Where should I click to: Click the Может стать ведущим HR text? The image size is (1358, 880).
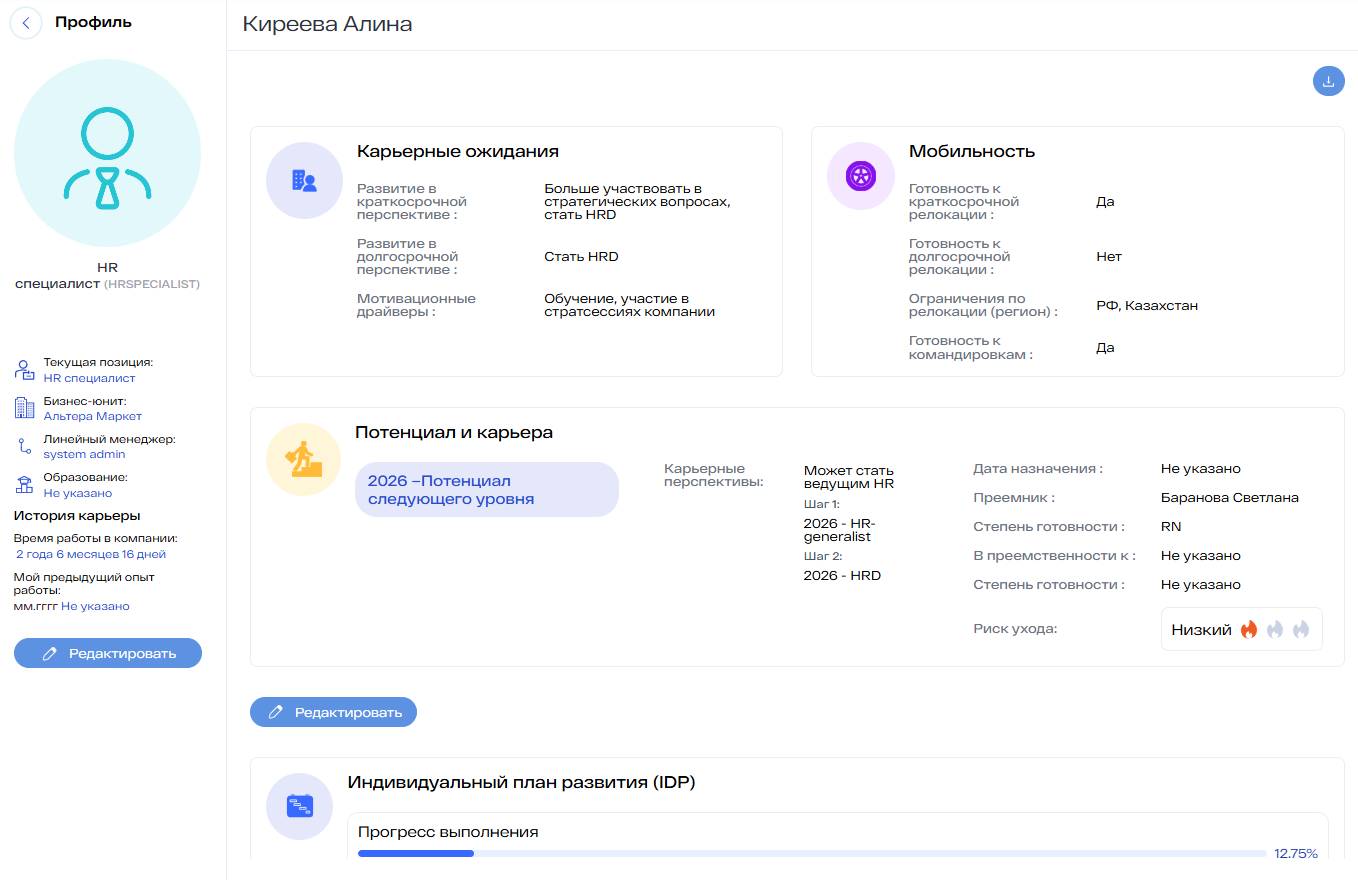[849, 477]
